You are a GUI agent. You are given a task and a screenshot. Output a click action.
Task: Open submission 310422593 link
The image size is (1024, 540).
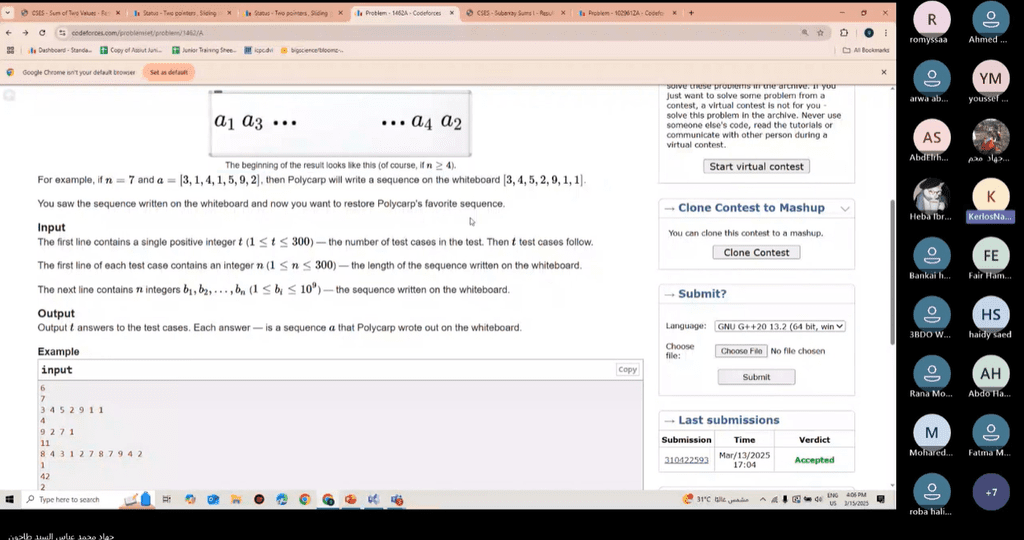click(686, 460)
